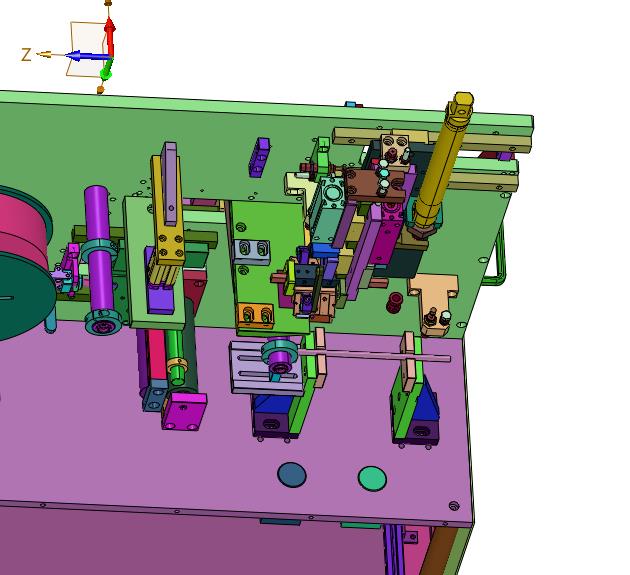Viewport: 630px width, 575px height.
Task: Pick the bearing at the purple shaft base
Action: (103, 321)
